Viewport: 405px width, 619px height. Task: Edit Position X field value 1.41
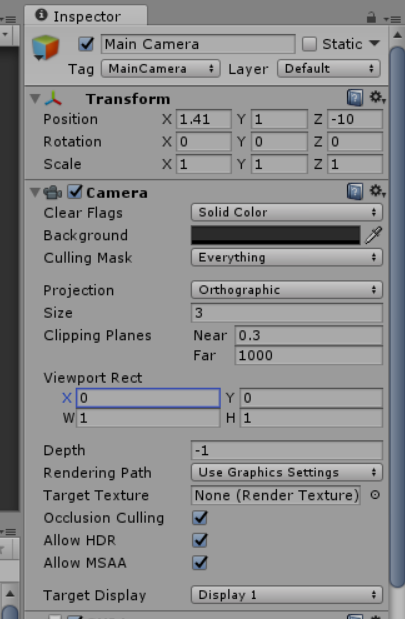click(x=204, y=119)
